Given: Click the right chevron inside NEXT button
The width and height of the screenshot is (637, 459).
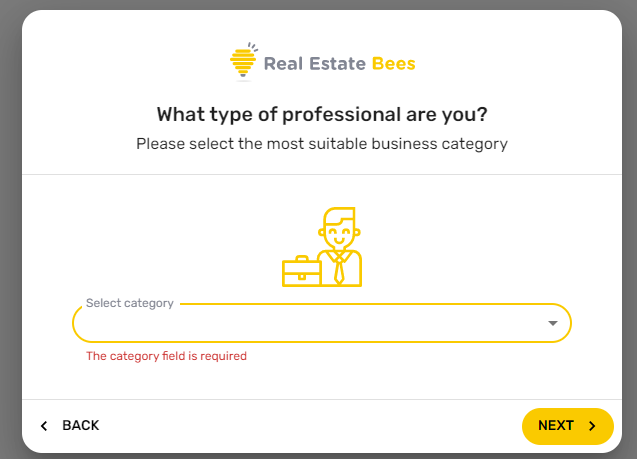Looking at the screenshot, I should tap(592, 426).
